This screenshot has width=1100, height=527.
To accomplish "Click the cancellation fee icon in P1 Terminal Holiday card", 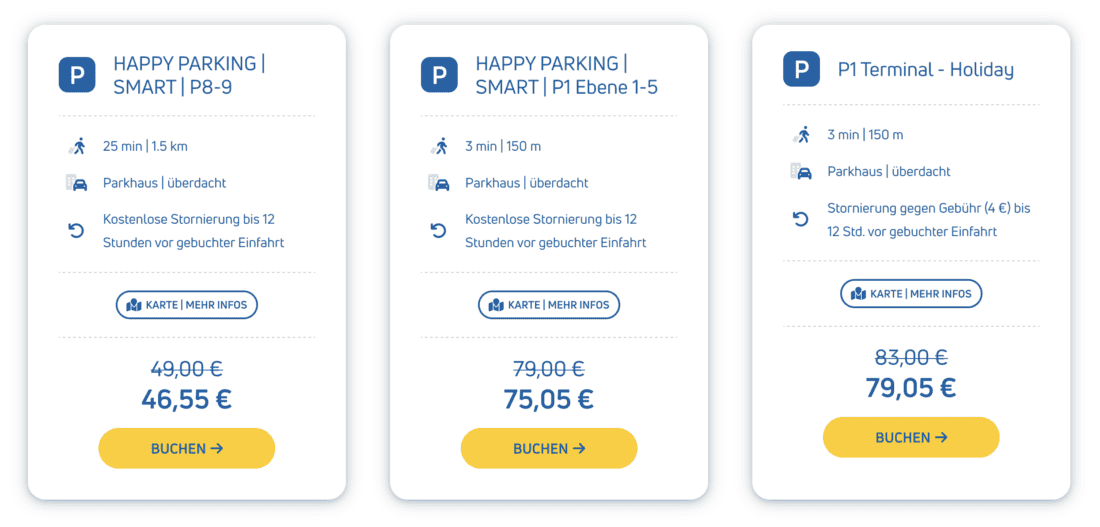I will (x=800, y=220).
